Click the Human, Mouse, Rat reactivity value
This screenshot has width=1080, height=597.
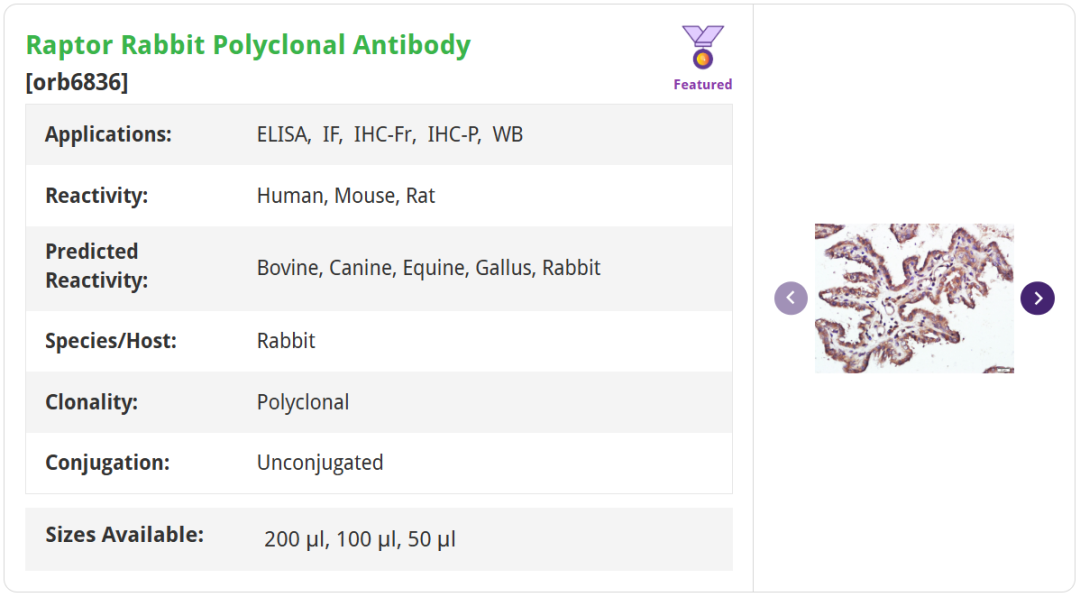(x=346, y=196)
